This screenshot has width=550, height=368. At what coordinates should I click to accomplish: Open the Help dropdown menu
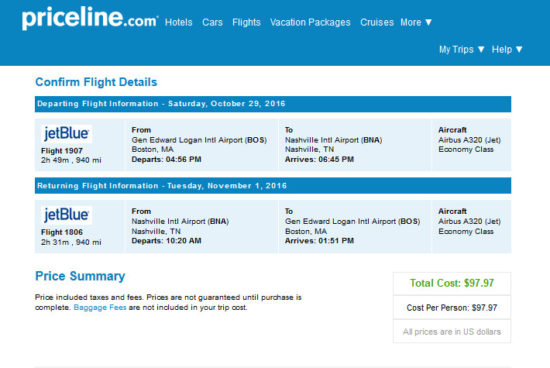point(507,49)
